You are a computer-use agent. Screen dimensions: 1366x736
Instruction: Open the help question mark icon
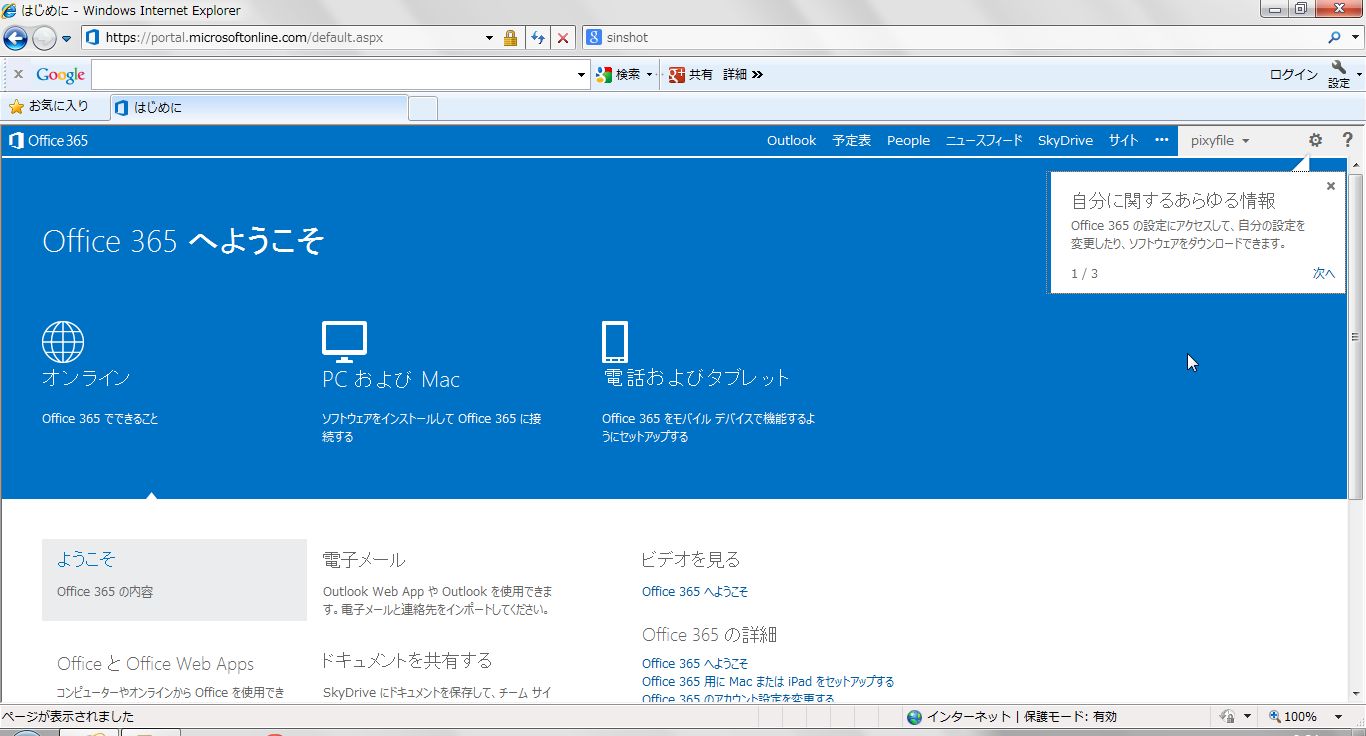(1347, 141)
